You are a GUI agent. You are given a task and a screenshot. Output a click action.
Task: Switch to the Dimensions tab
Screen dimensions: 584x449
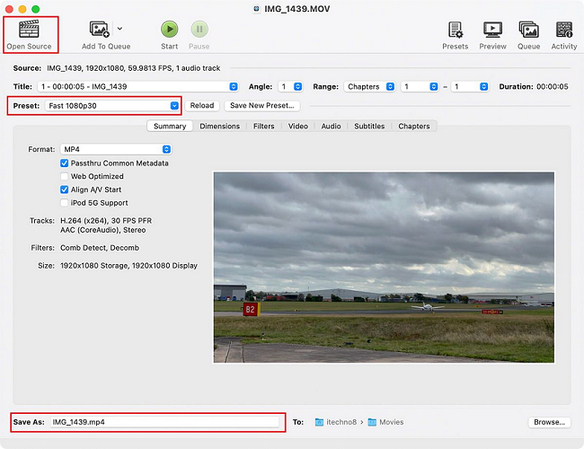(219, 126)
